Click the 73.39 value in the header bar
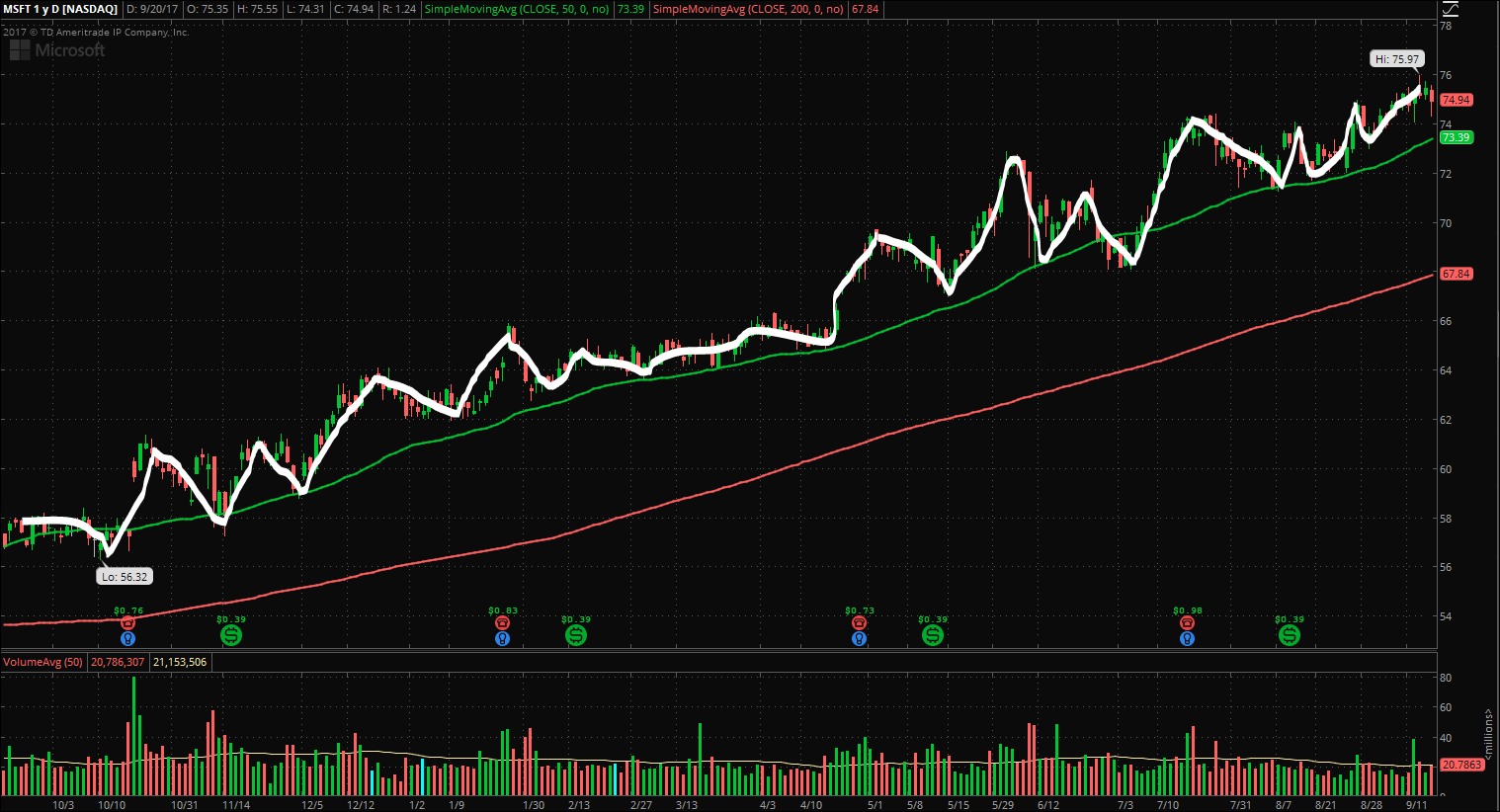This screenshot has height=812, width=1500. pos(630,9)
